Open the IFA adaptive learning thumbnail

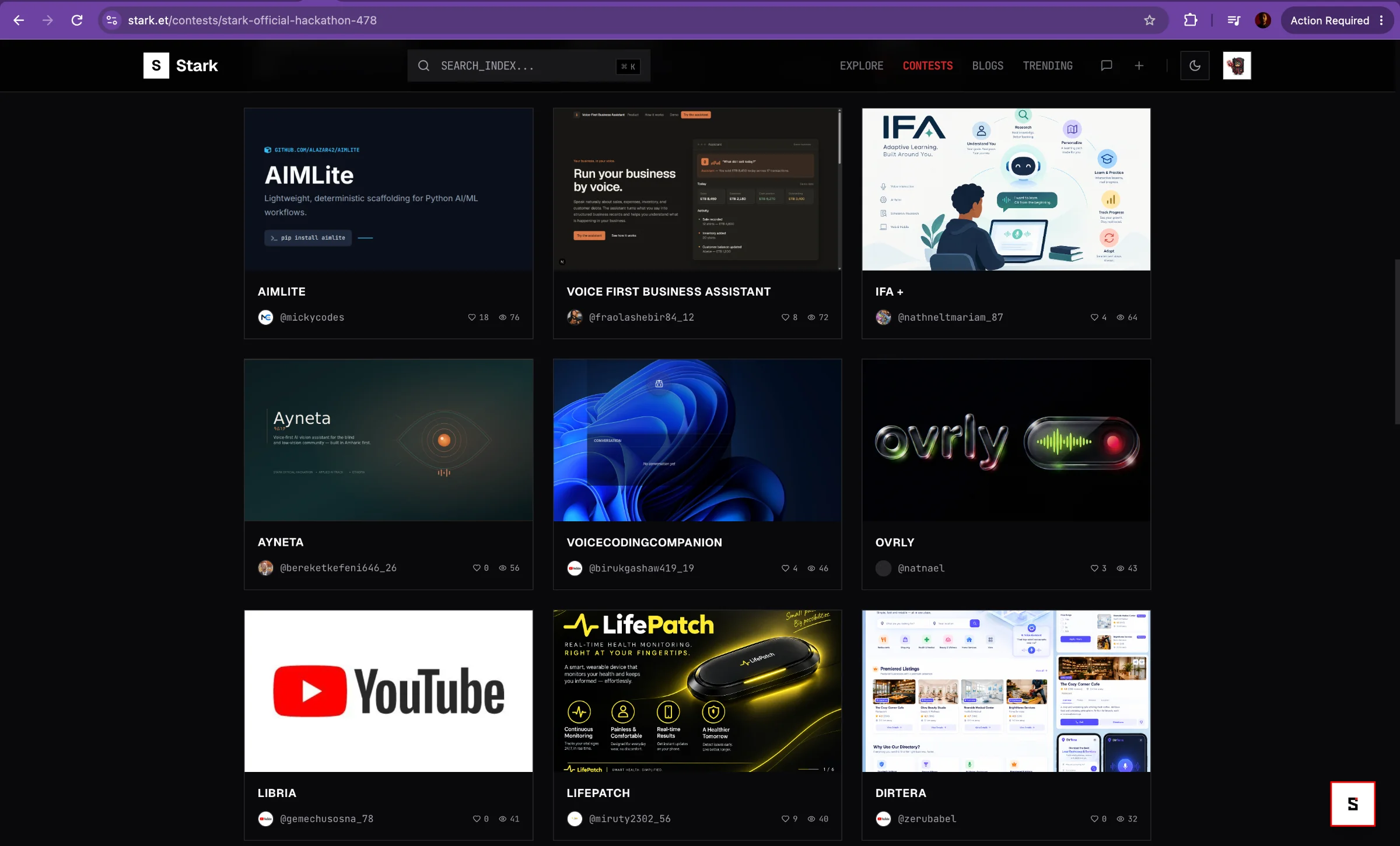pos(1006,189)
